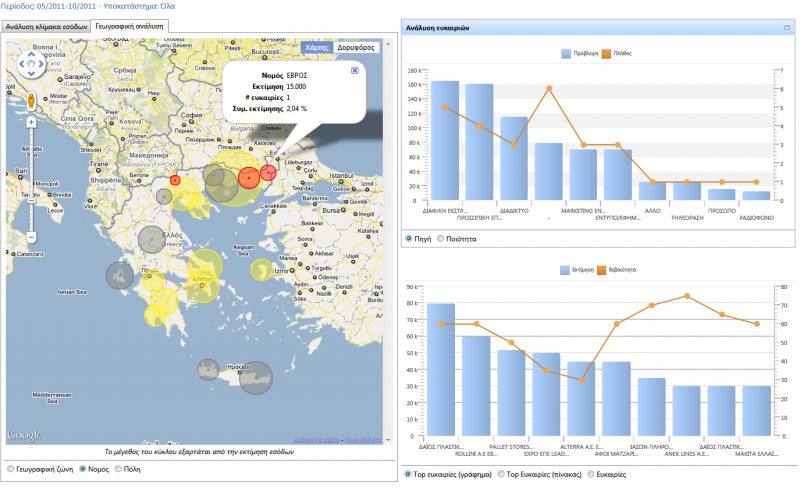Collapse the Ανάλυση ευκαιριών panel

click(787, 28)
